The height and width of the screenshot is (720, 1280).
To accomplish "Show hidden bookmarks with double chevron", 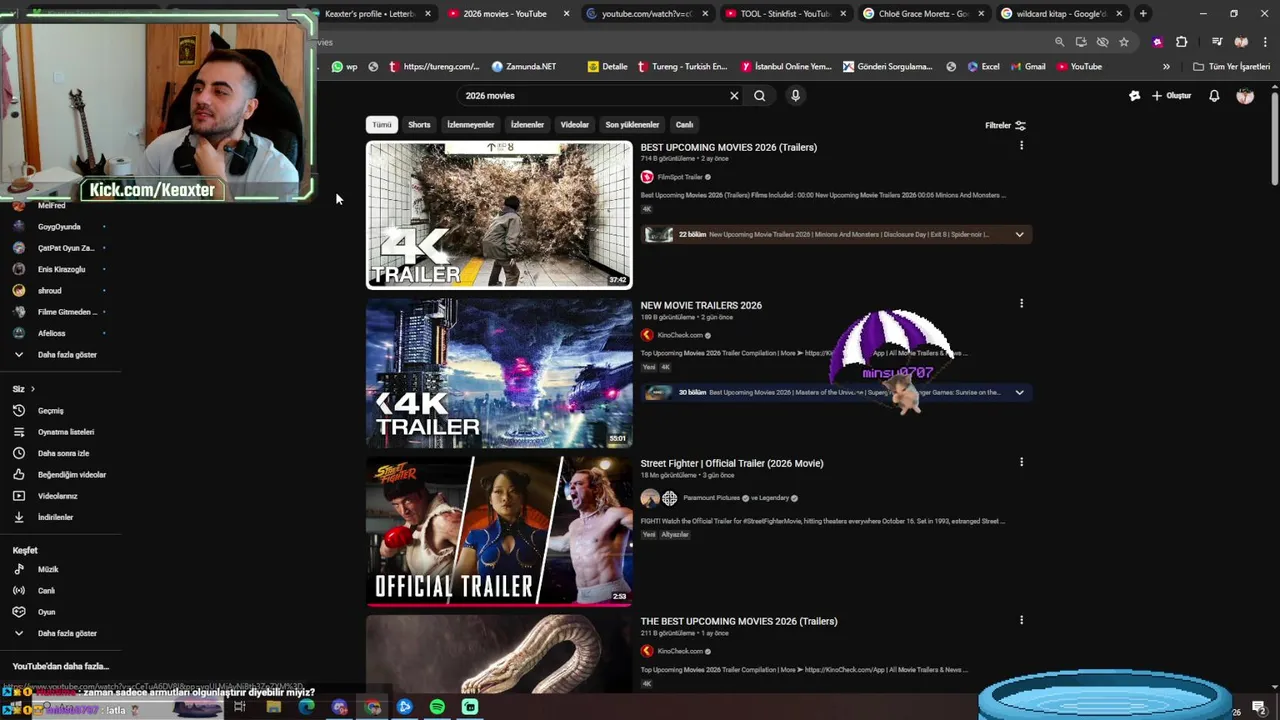I will coord(1166,67).
